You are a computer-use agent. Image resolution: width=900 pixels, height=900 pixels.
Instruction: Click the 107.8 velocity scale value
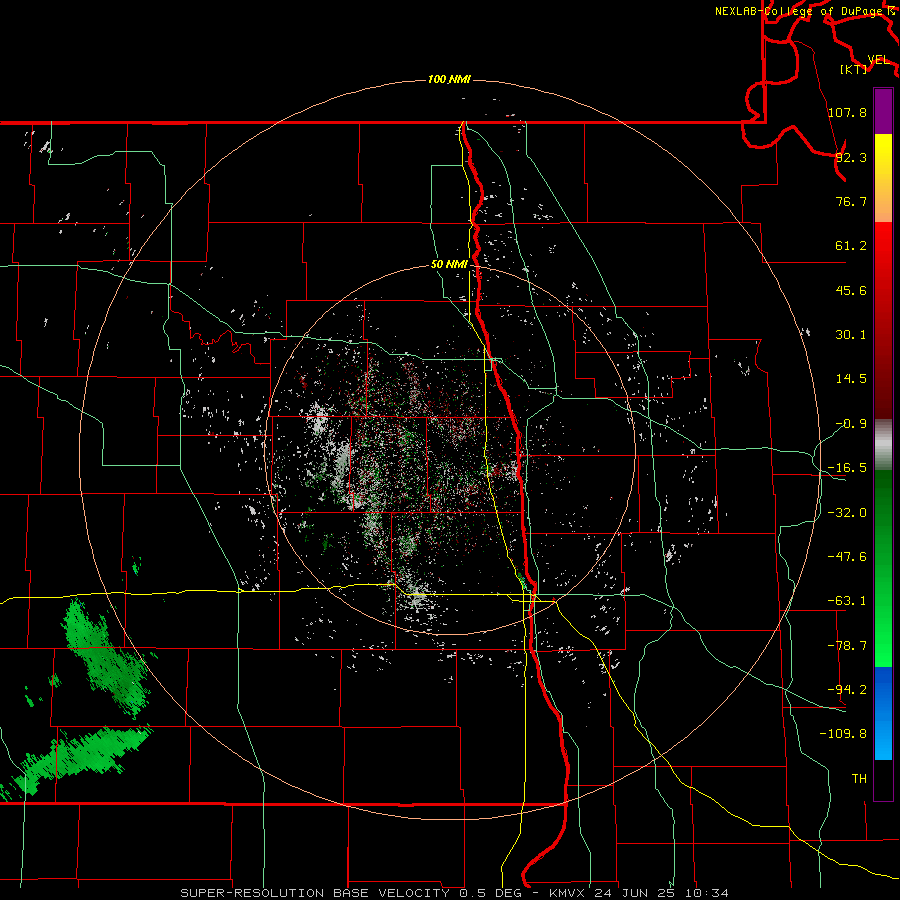(x=847, y=112)
